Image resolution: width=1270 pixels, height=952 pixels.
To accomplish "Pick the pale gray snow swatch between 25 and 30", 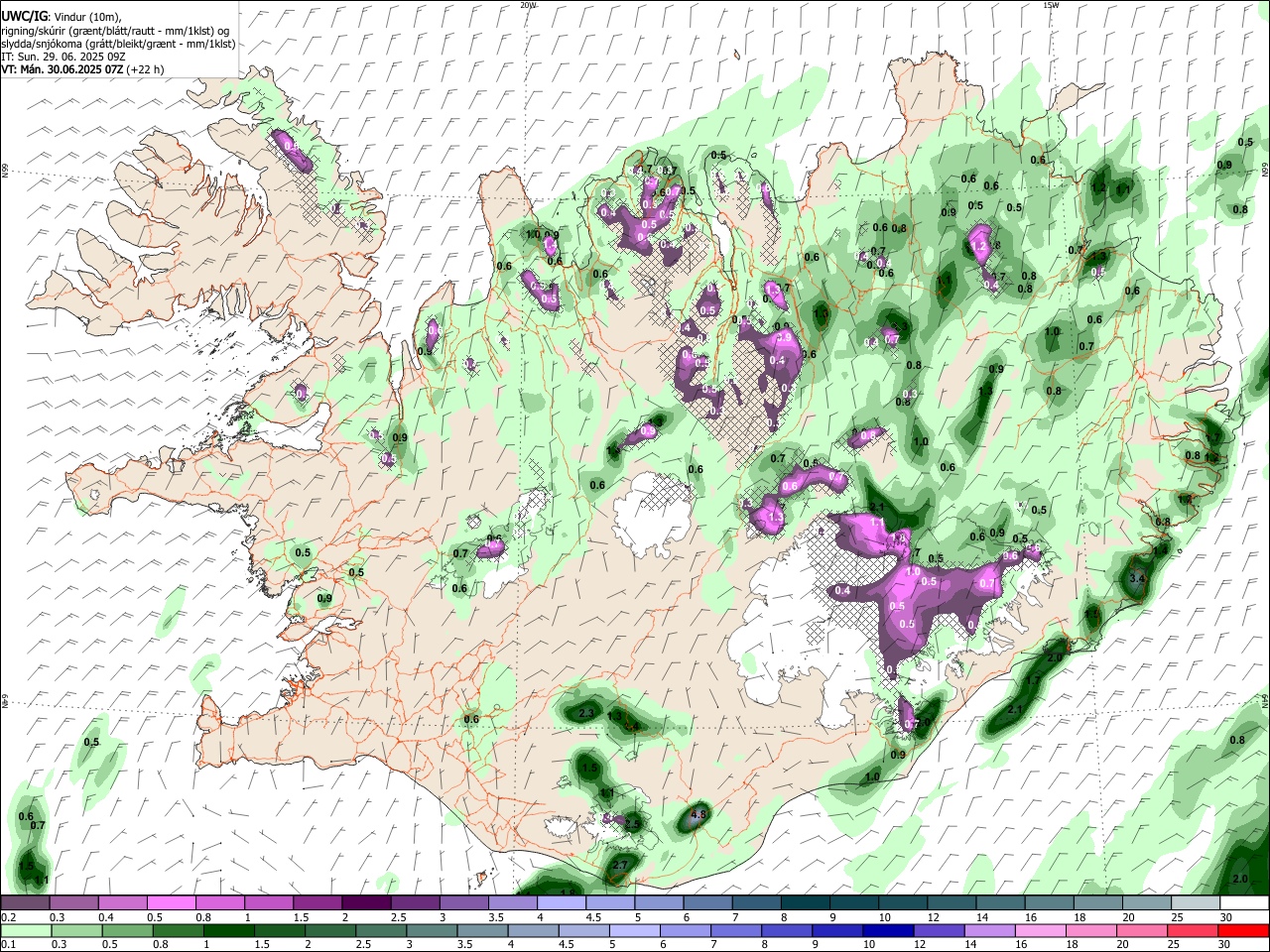I will pyautogui.click(x=1197, y=903).
